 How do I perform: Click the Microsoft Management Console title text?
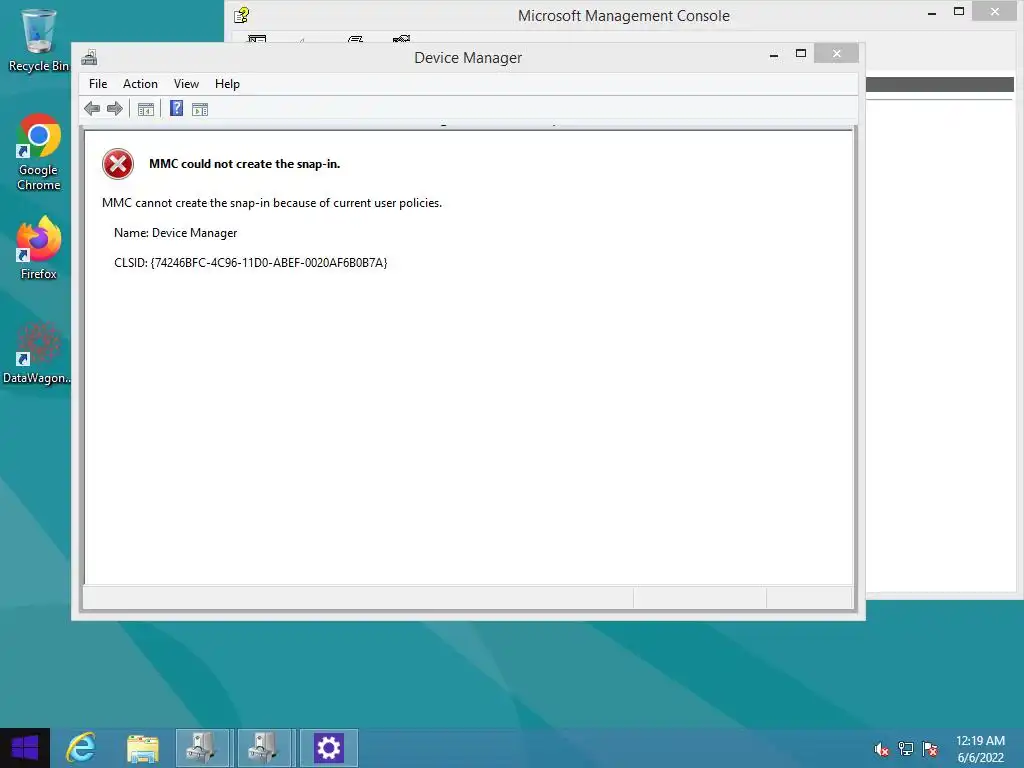[624, 16]
